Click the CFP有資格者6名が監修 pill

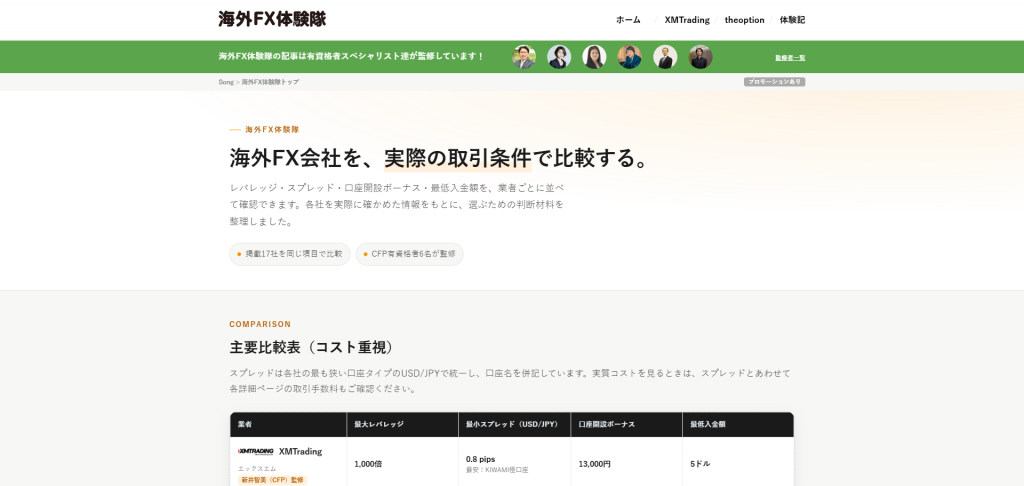[409, 254]
